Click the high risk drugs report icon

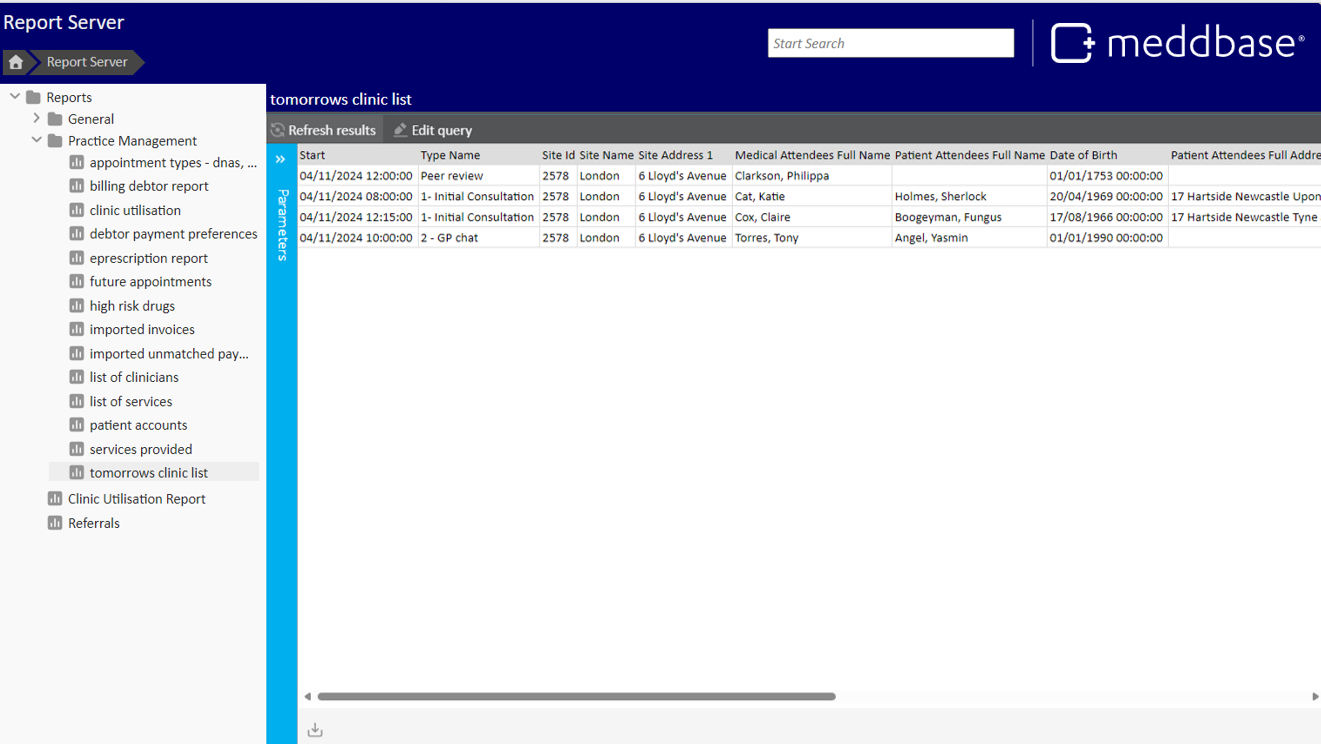point(76,306)
